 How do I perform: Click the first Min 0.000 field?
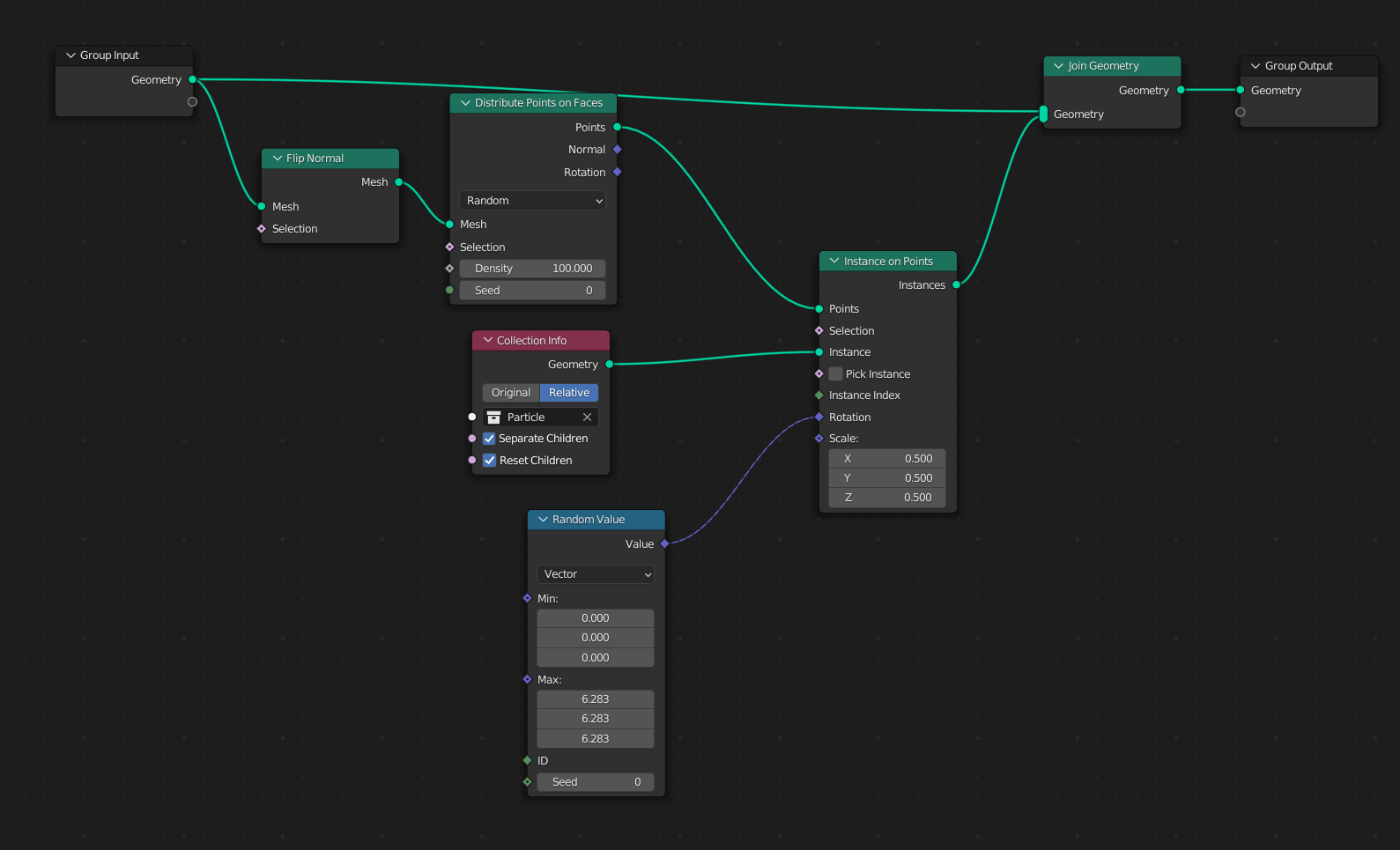(596, 618)
